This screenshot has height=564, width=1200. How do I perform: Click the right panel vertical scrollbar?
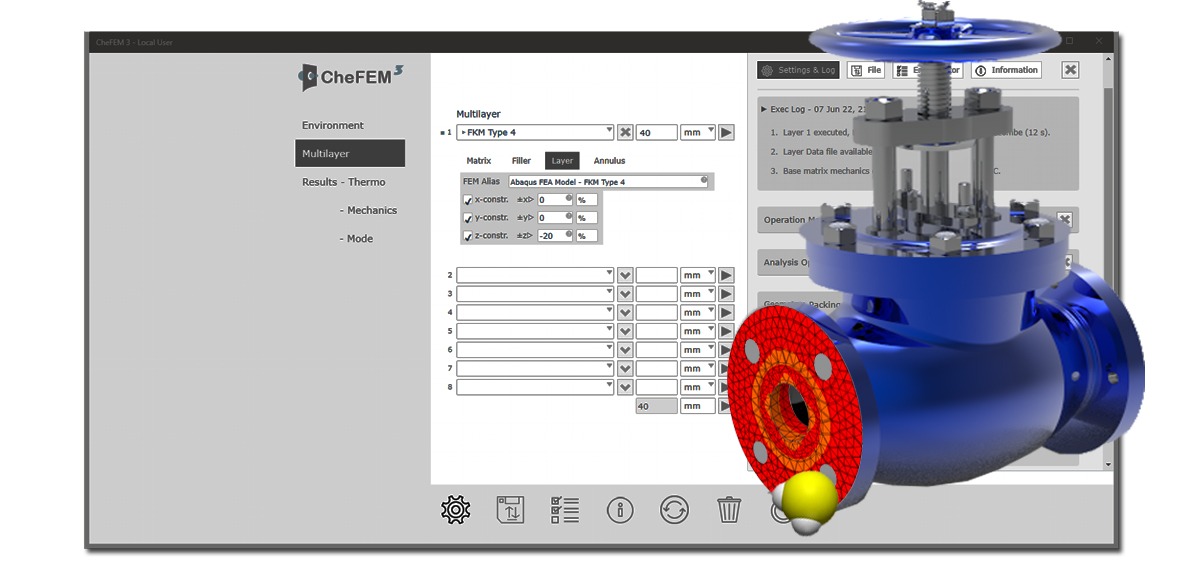click(x=1108, y=262)
